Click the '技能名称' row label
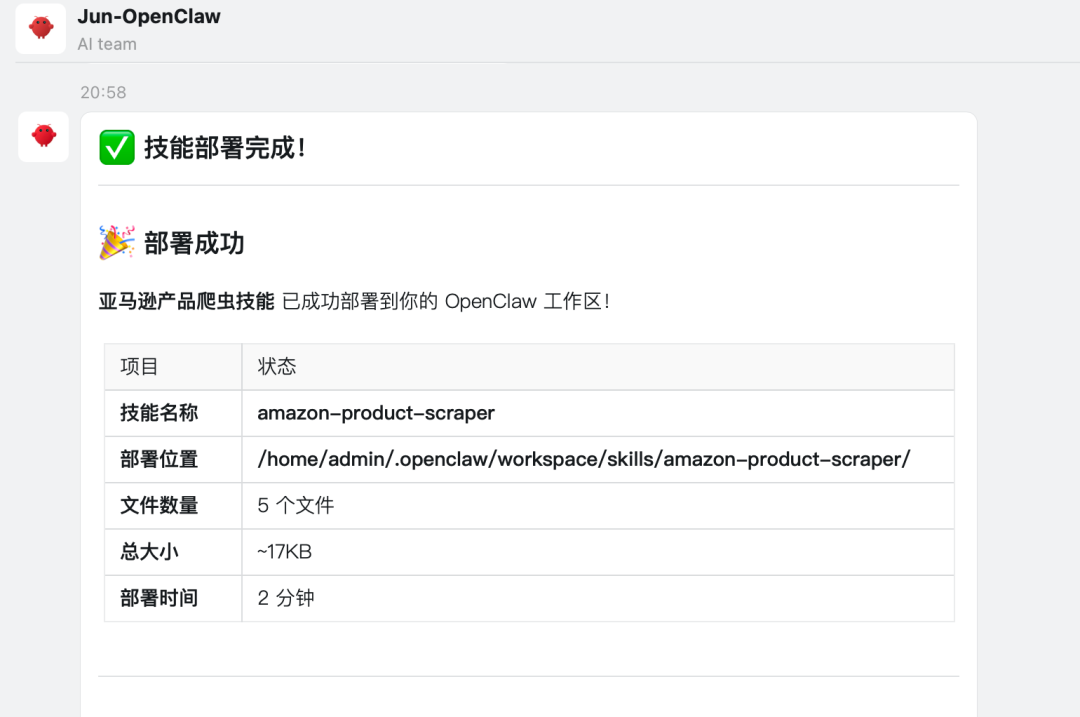Viewport: 1080px width, 717px height. pos(159,413)
